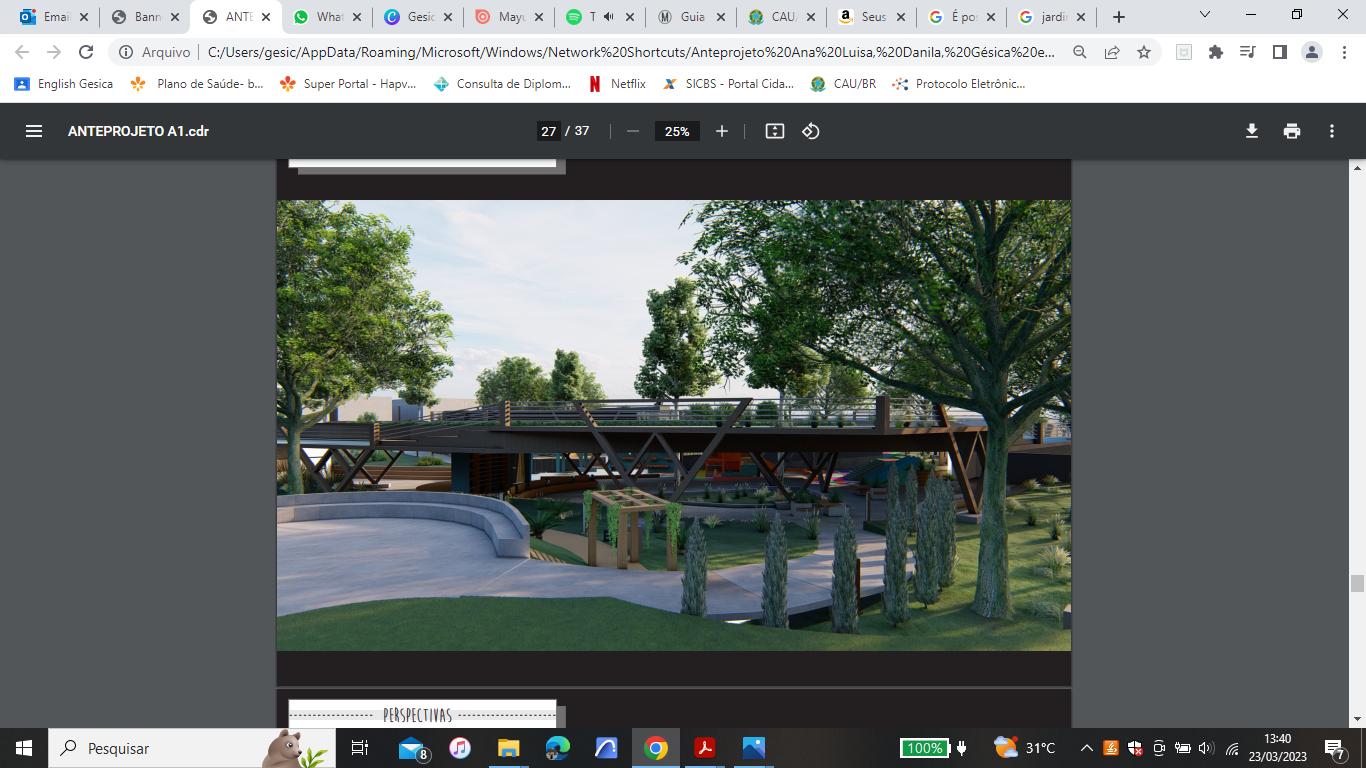Open PDF viewer more actions menu

click(x=1332, y=131)
